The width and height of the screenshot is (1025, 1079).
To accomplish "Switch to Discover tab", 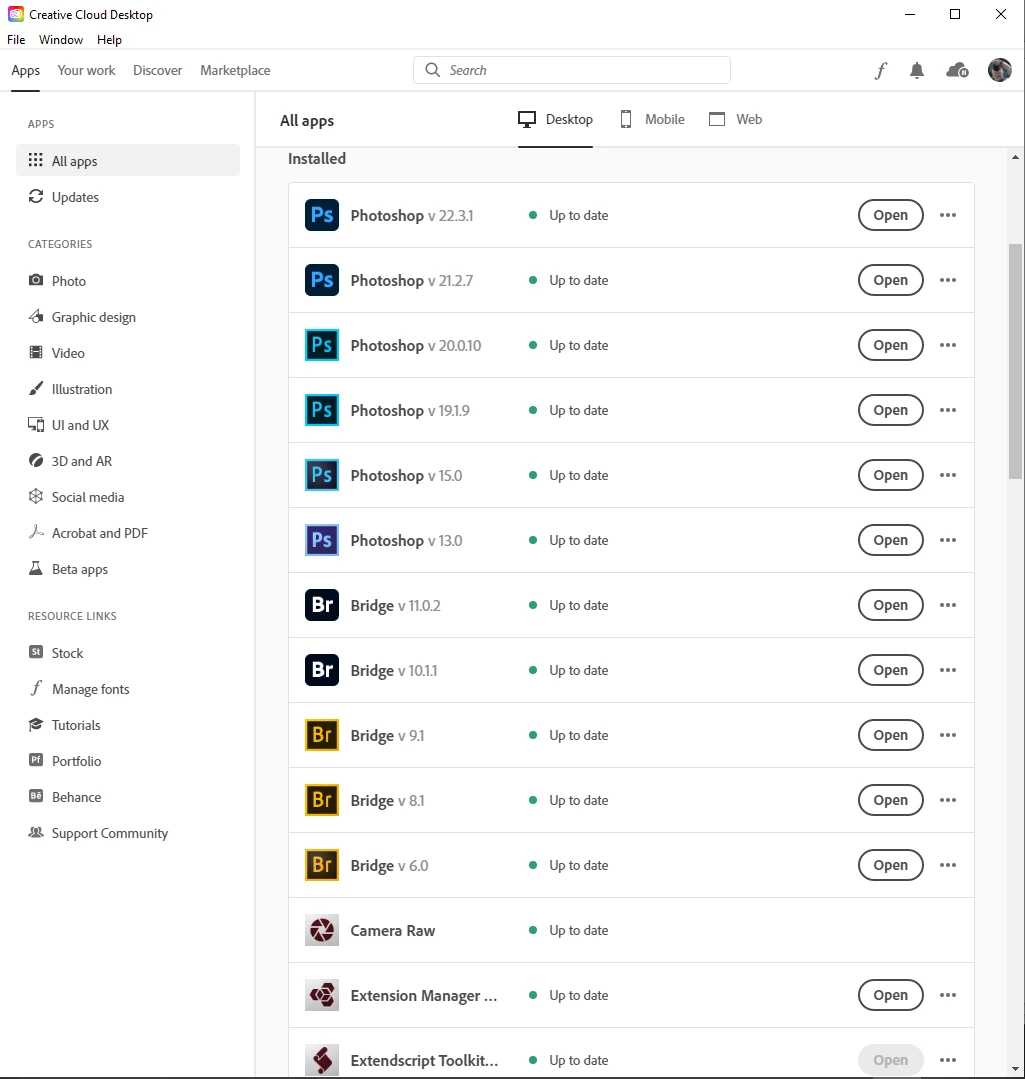I will [x=158, y=70].
